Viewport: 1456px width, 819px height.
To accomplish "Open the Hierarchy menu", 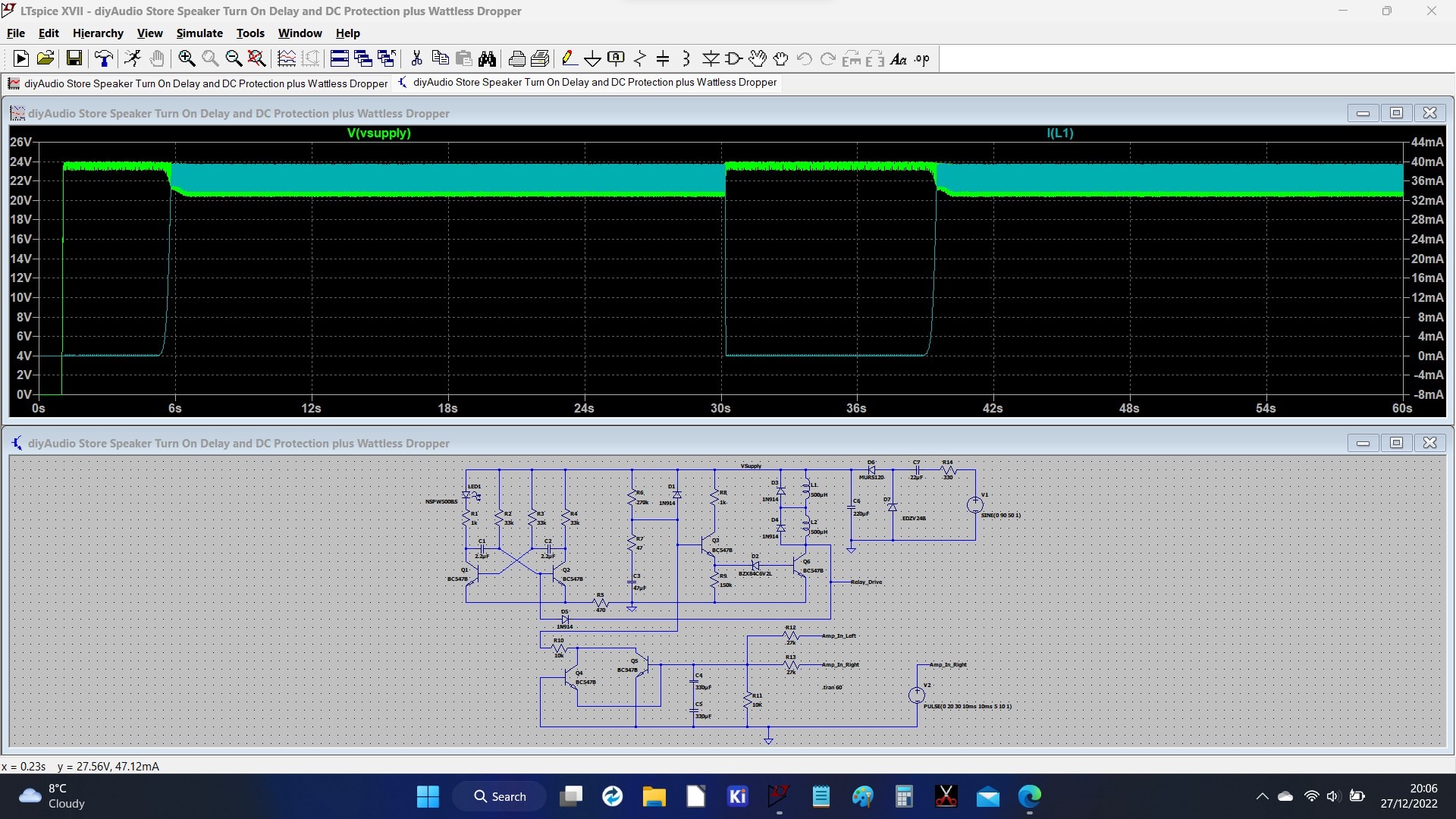I will click(98, 33).
